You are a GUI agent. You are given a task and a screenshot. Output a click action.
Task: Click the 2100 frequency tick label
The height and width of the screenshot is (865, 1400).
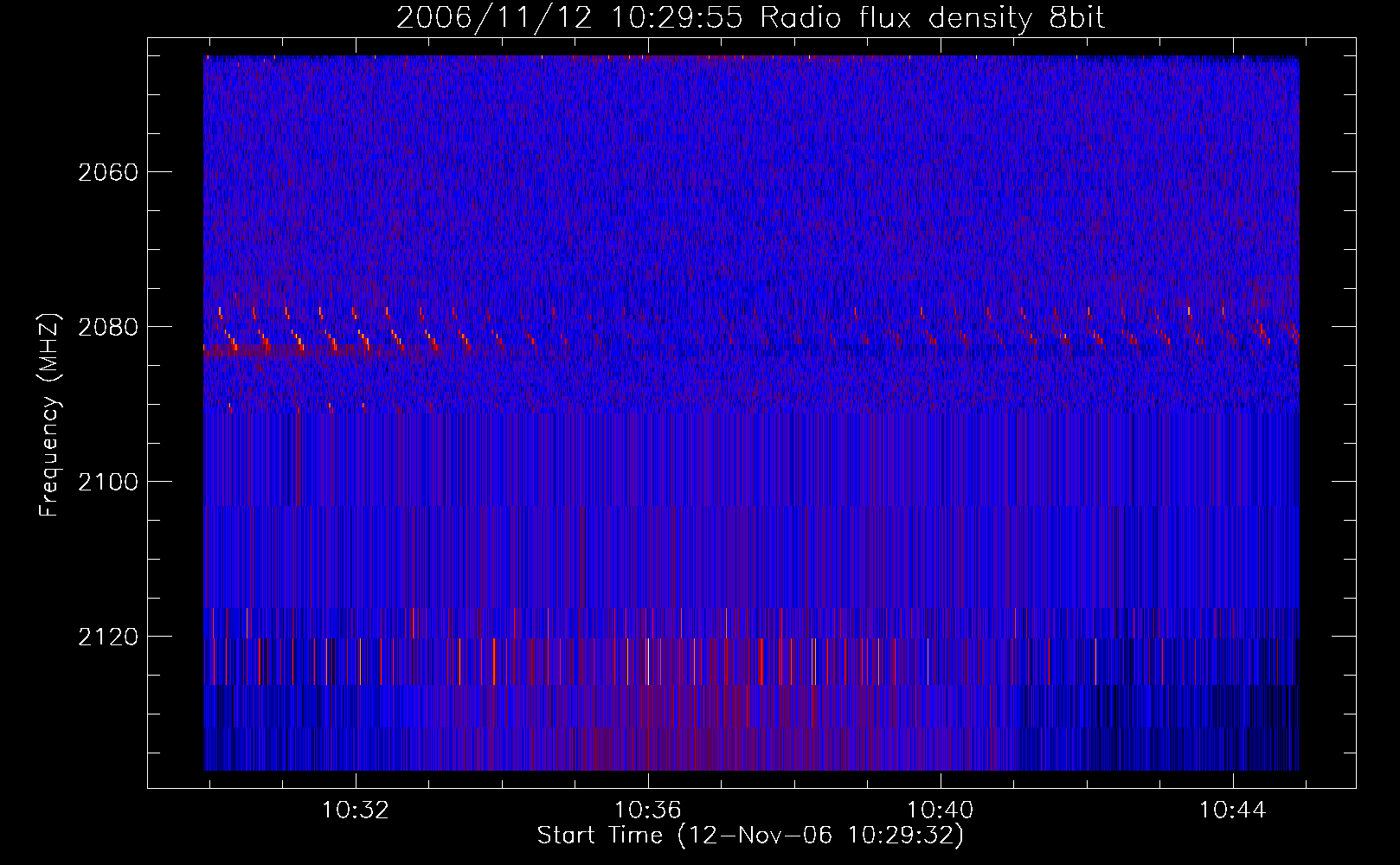108,482
